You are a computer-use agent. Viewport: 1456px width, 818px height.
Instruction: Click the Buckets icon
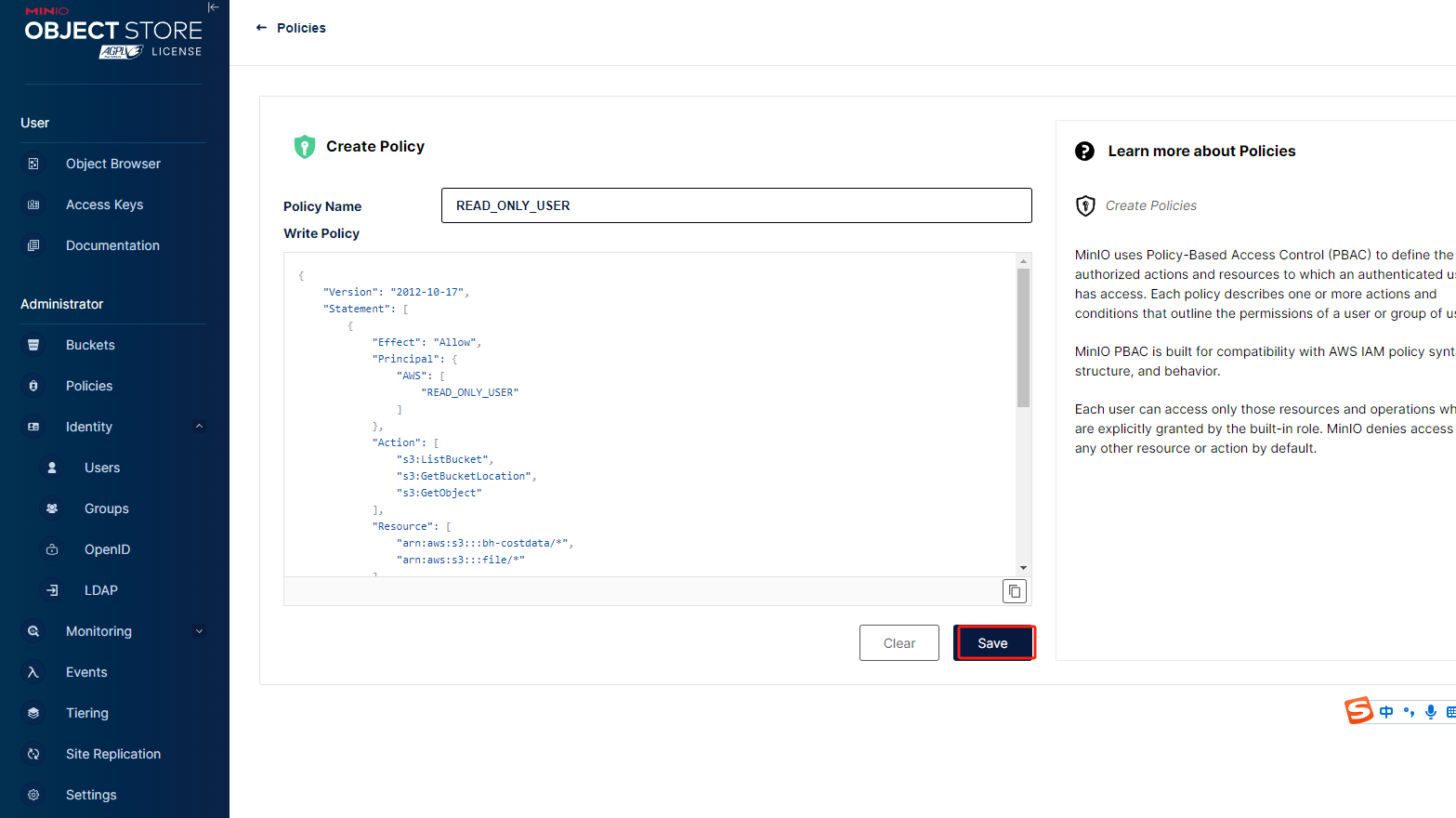(x=33, y=345)
